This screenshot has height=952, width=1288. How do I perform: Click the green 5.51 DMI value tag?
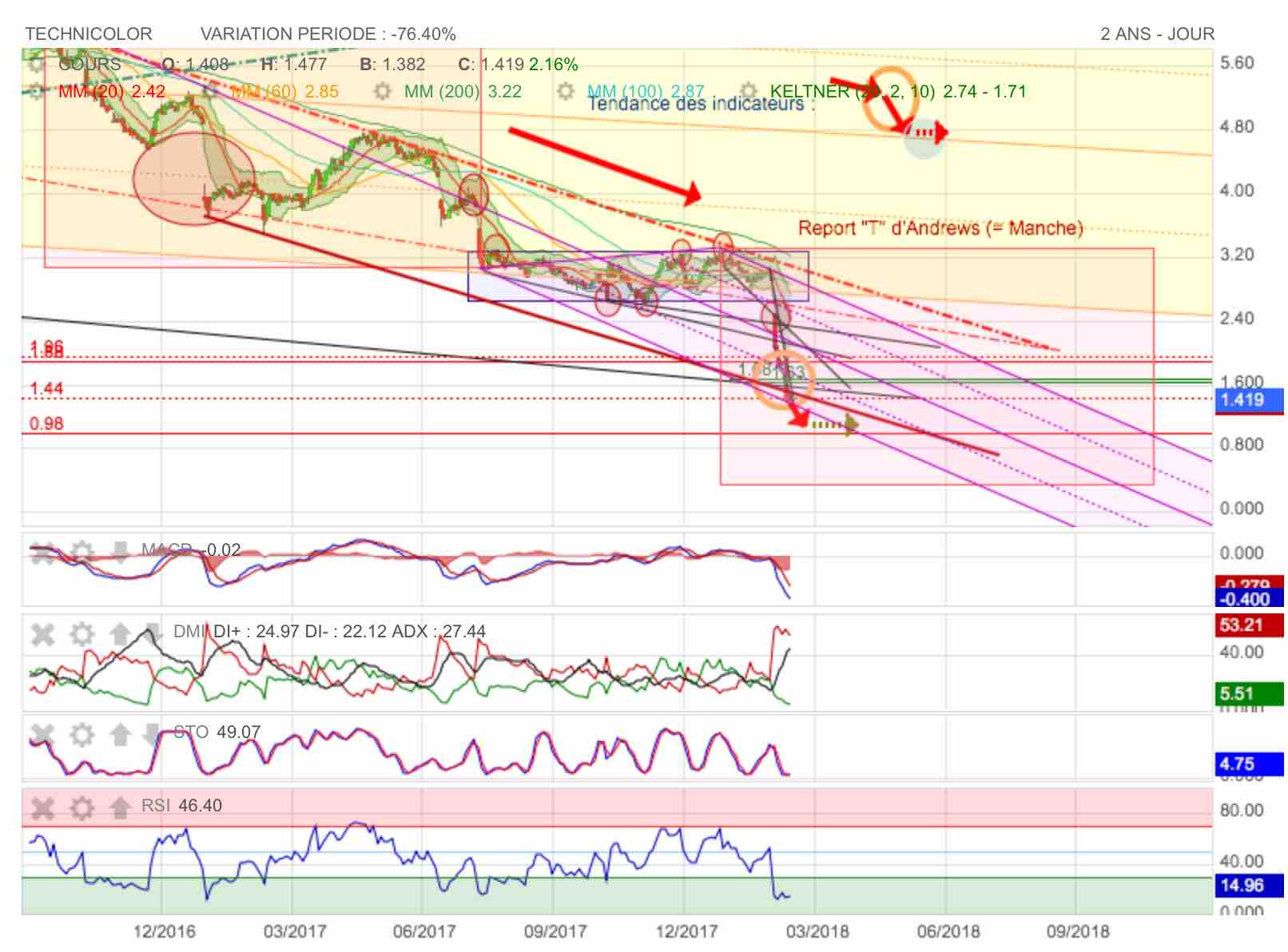(1249, 694)
